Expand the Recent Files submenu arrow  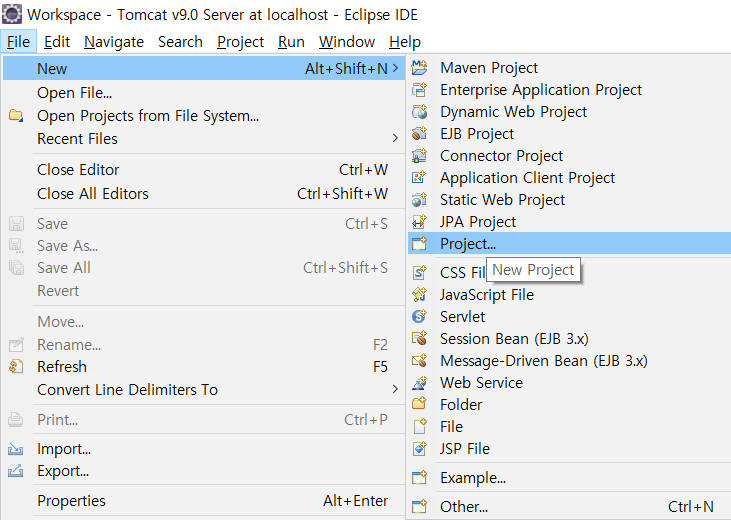point(395,138)
